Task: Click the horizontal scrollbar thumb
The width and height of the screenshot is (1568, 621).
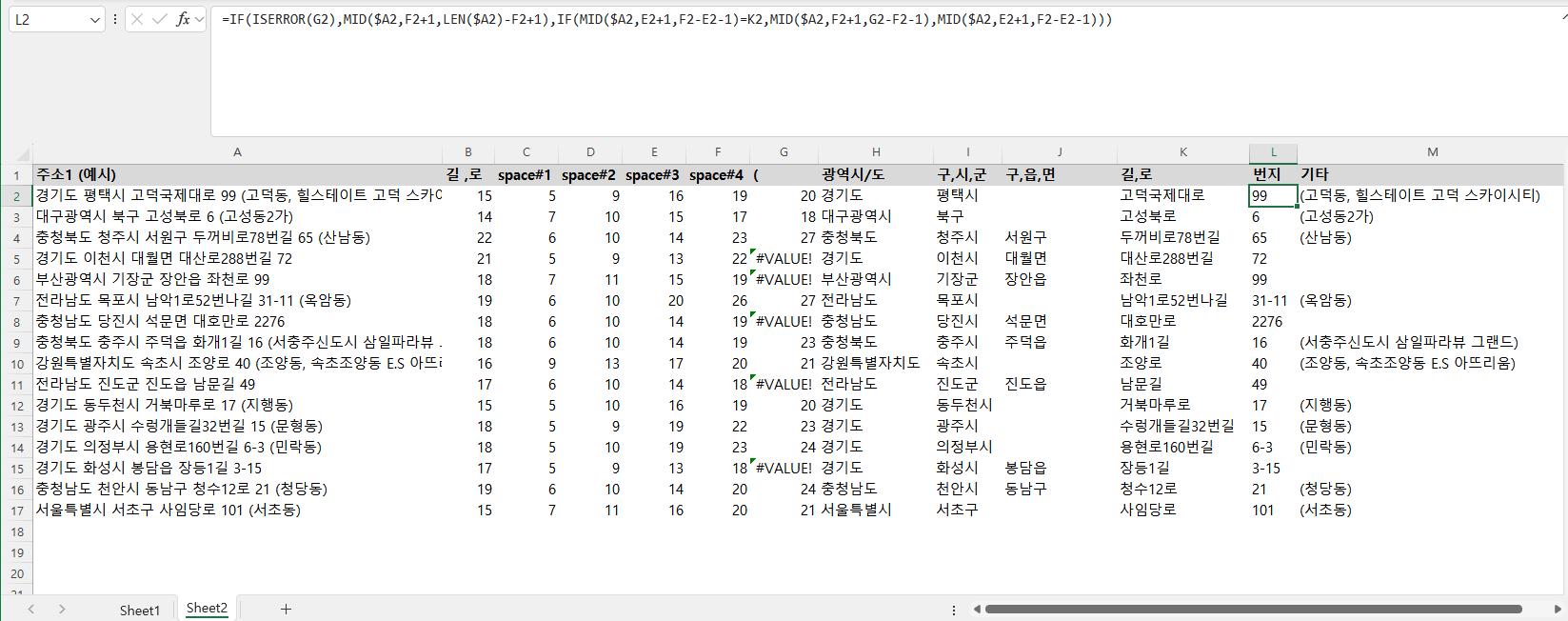Action: tap(1252, 609)
